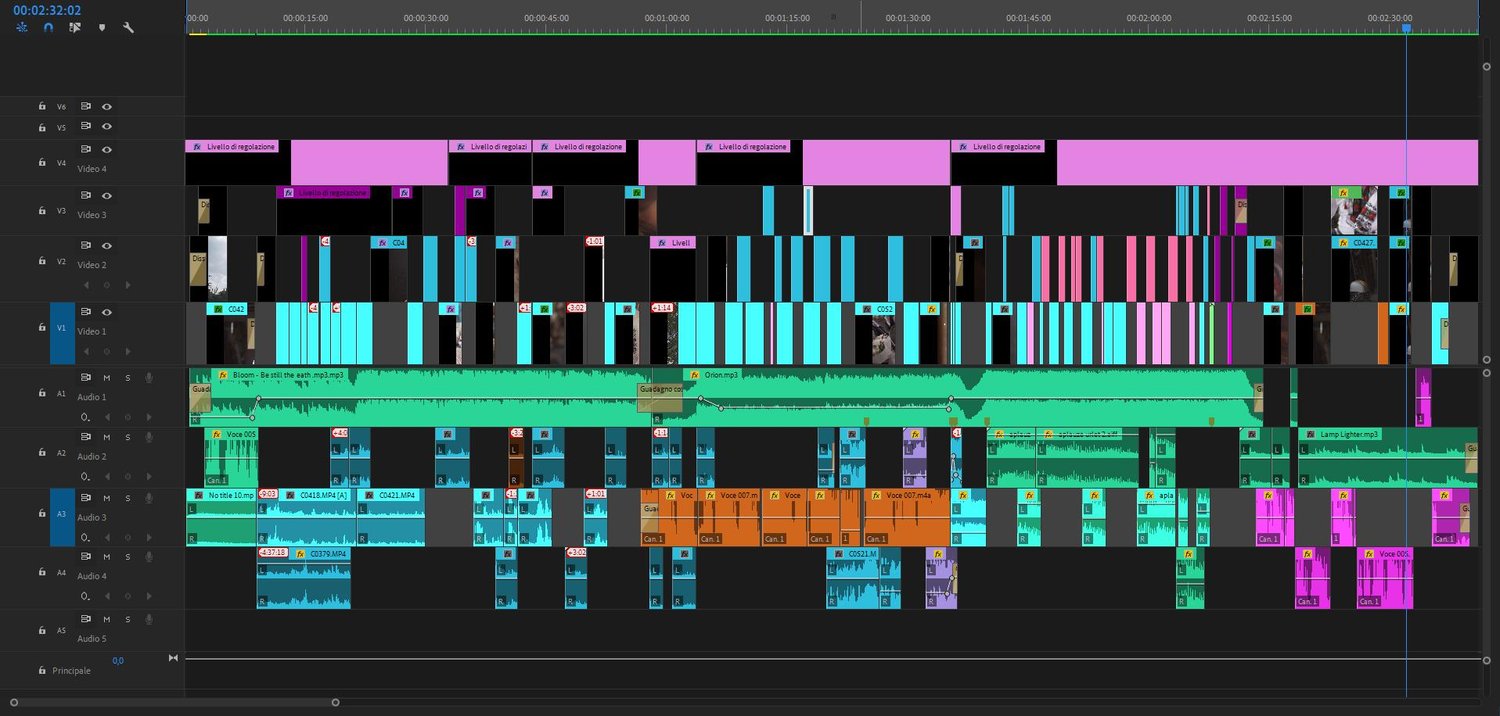Click the V2 track targeting label
The width and height of the screenshot is (1500, 716).
click(x=61, y=261)
